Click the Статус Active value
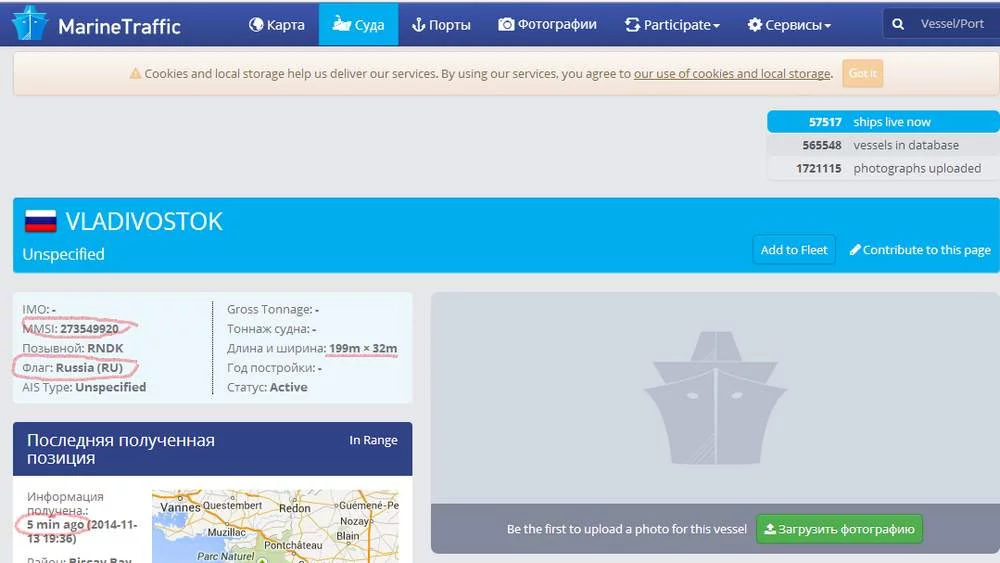1000x563 pixels. point(288,387)
